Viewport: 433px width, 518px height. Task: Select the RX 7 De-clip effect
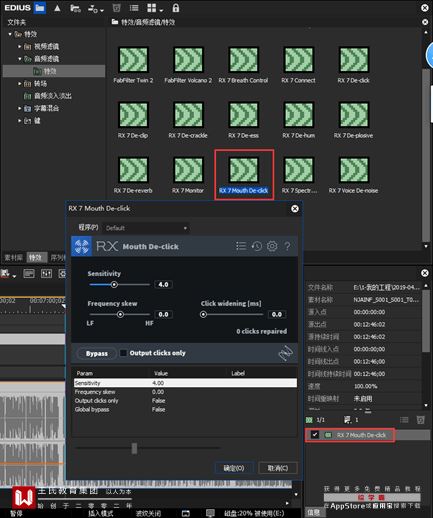[133, 120]
